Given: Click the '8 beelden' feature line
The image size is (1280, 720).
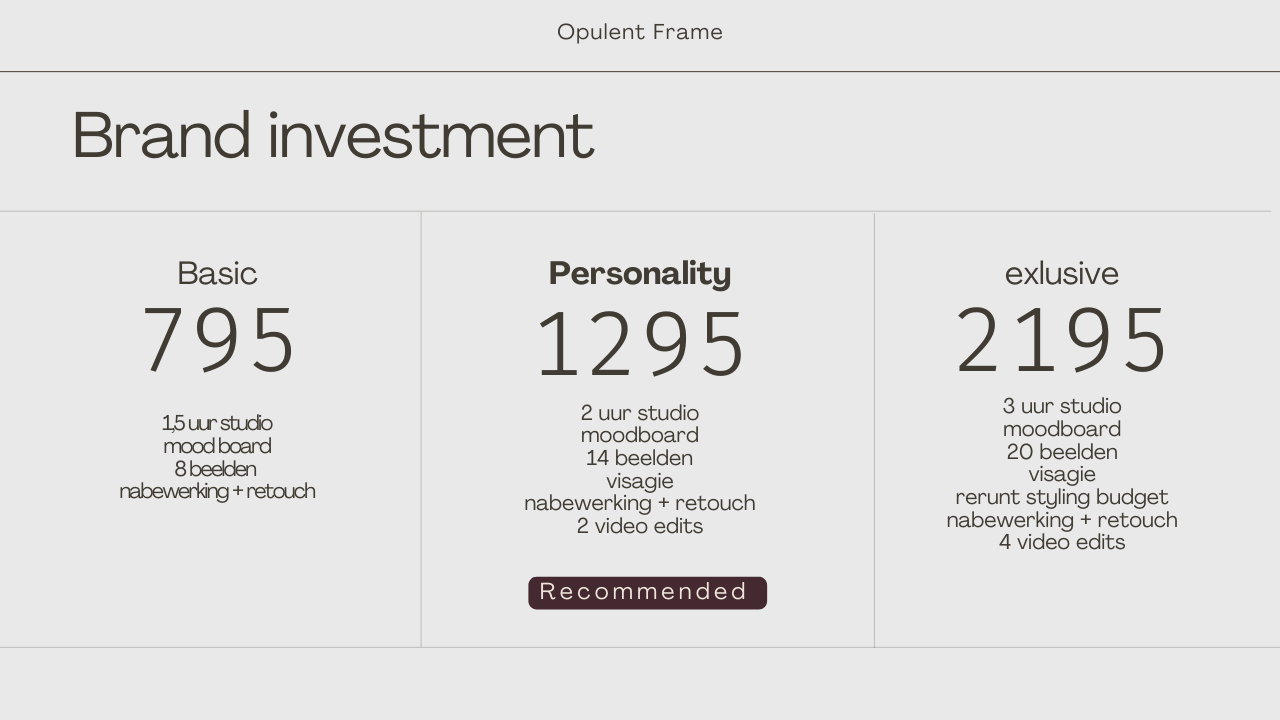Looking at the screenshot, I should 216,469.
